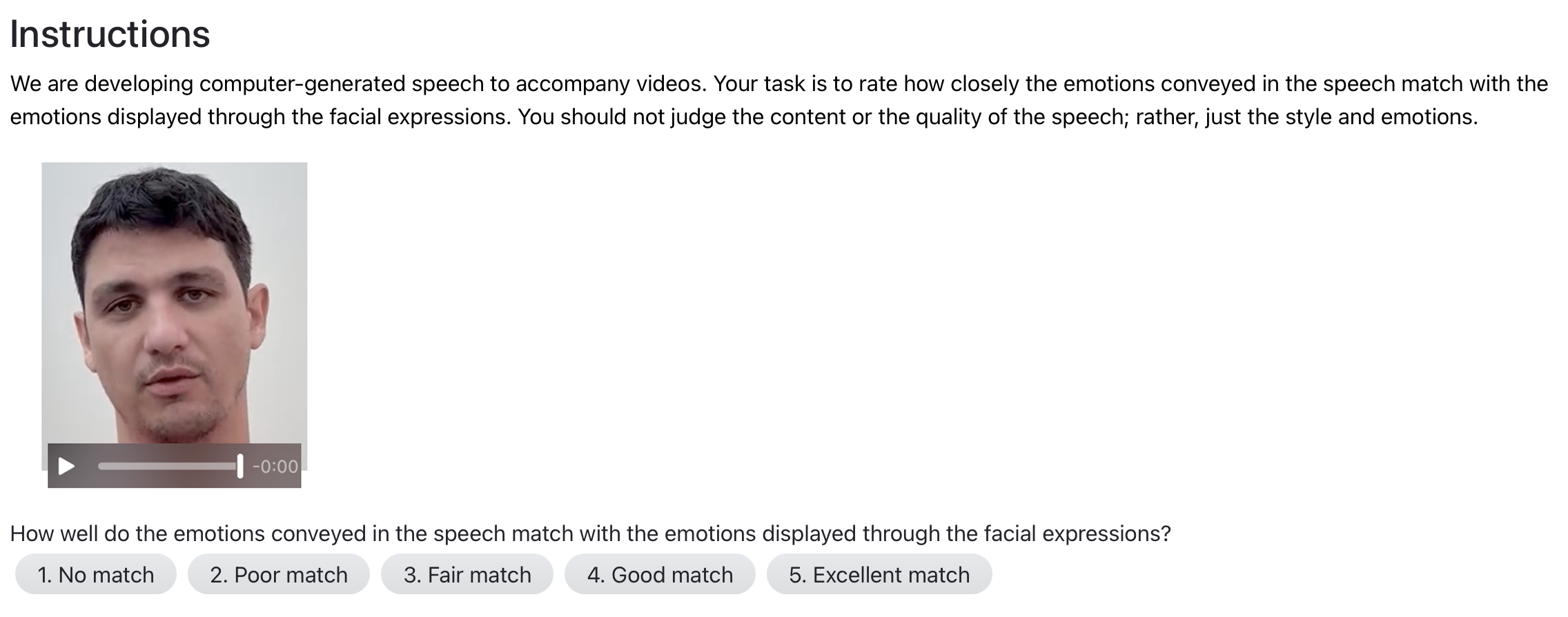The image size is (1568, 617).
Task: Rate the clip as "1. No match"
Action: click(x=96, y=574)
